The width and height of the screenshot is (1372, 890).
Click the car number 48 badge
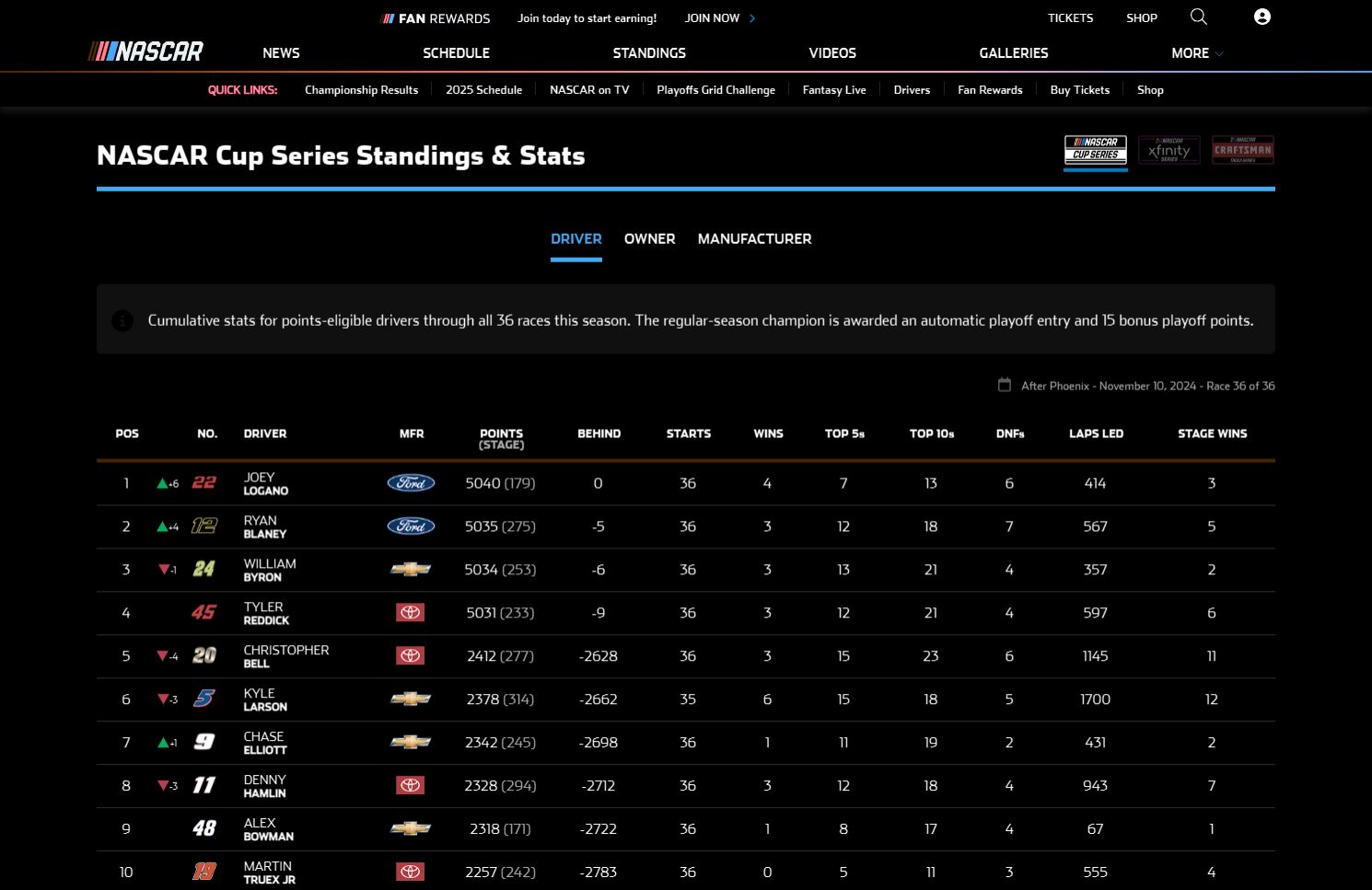(204, 828)
